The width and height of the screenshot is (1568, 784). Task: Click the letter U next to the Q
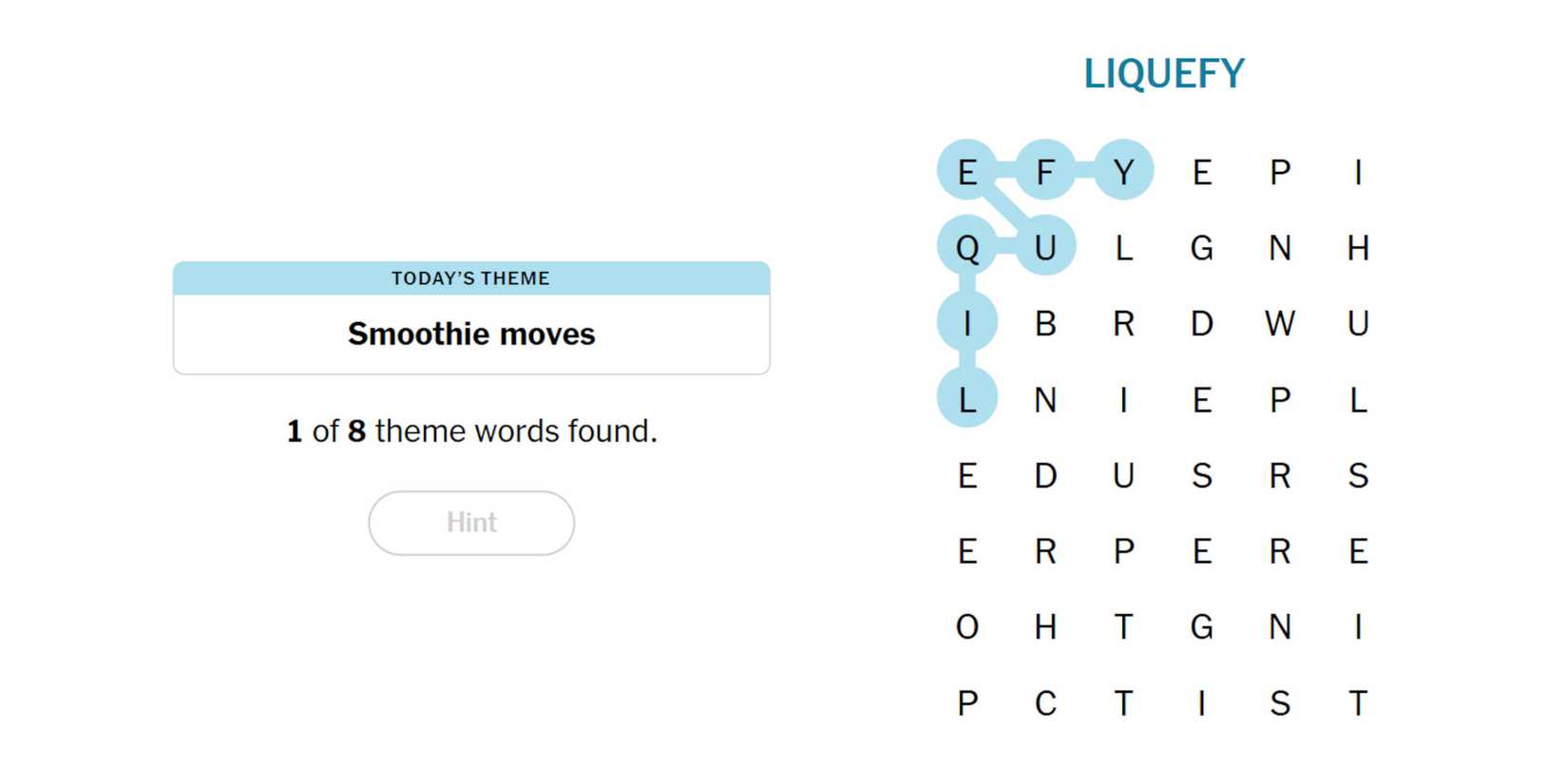pyautogui.click(x=1045, y=247)
